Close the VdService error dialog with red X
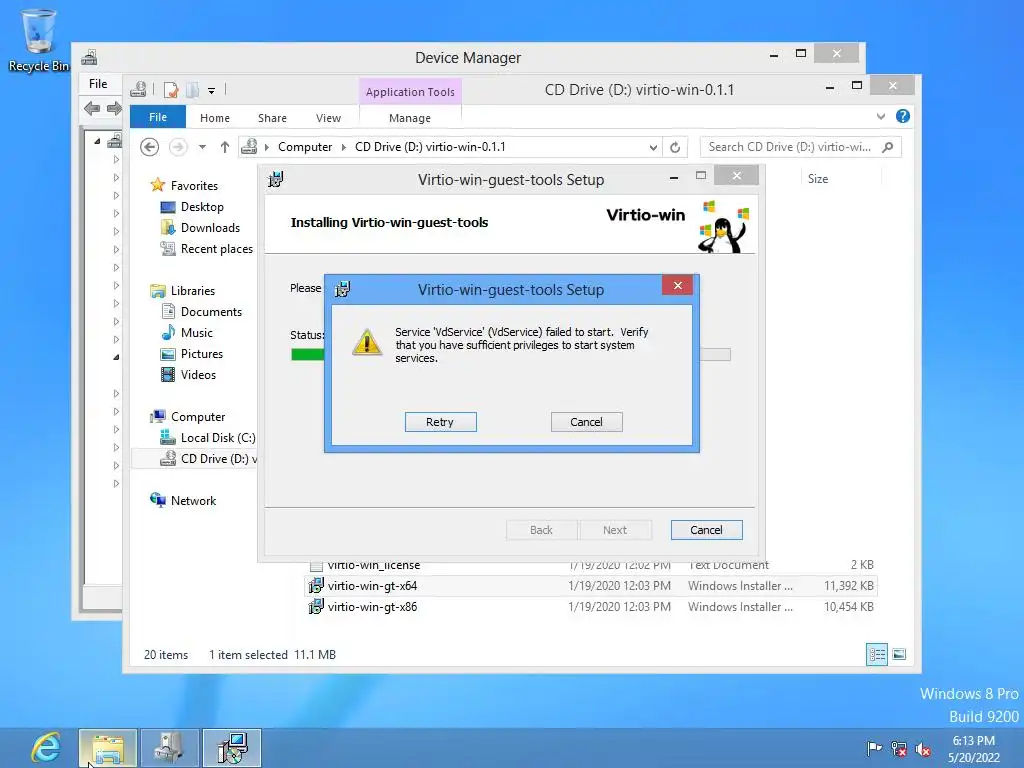Screen dimensions: 1024x768 [677, 285]
